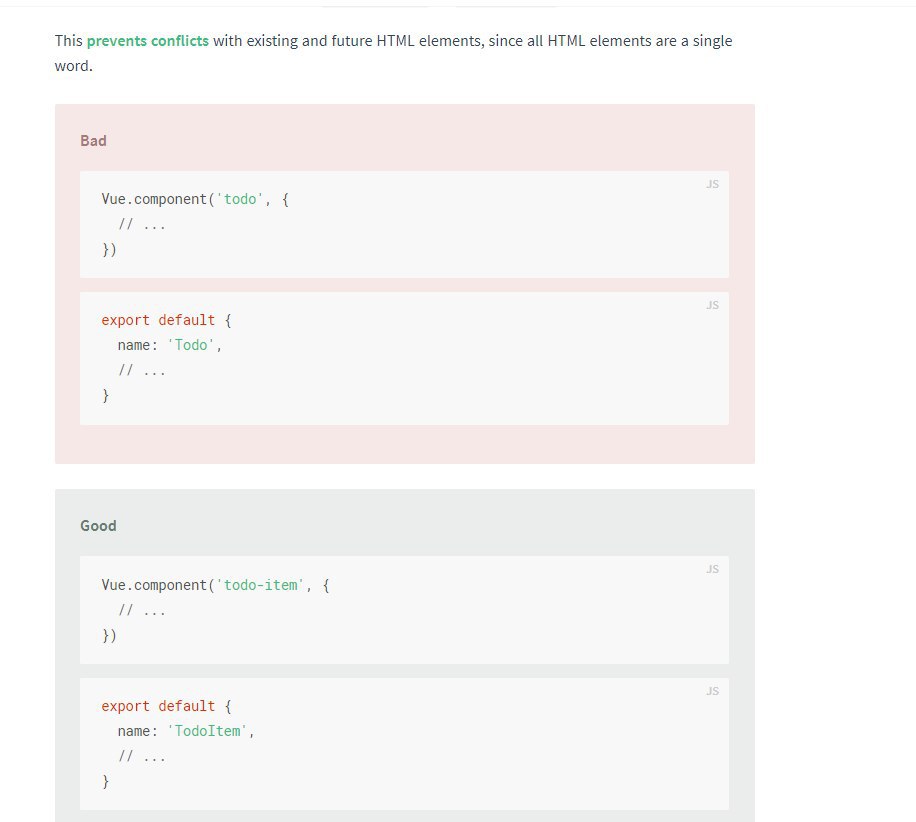Click 'export default' in the Good section
The height and width of the screenshot is (822, 916).
tap(158, 706)
